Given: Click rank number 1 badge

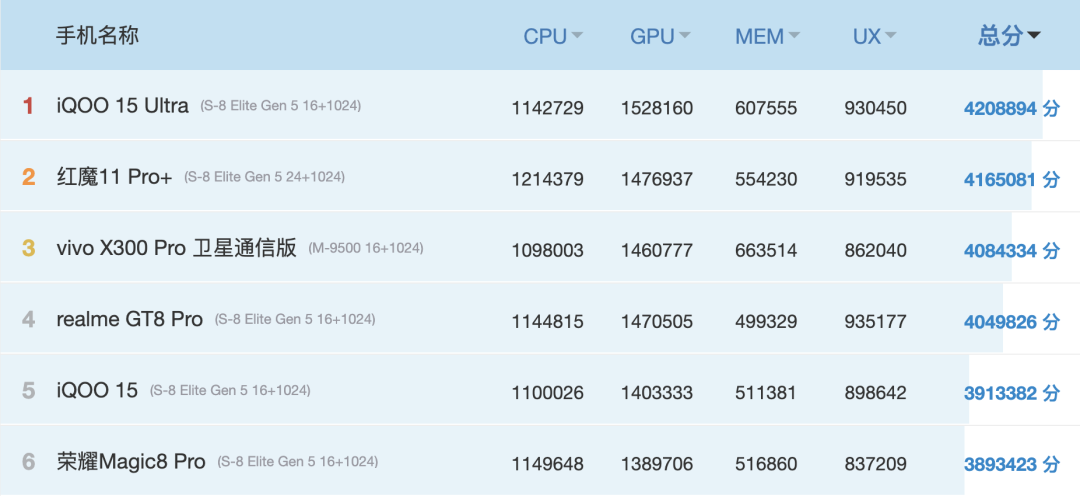Looking at the screenshot, I should click(x=29, y=106).
